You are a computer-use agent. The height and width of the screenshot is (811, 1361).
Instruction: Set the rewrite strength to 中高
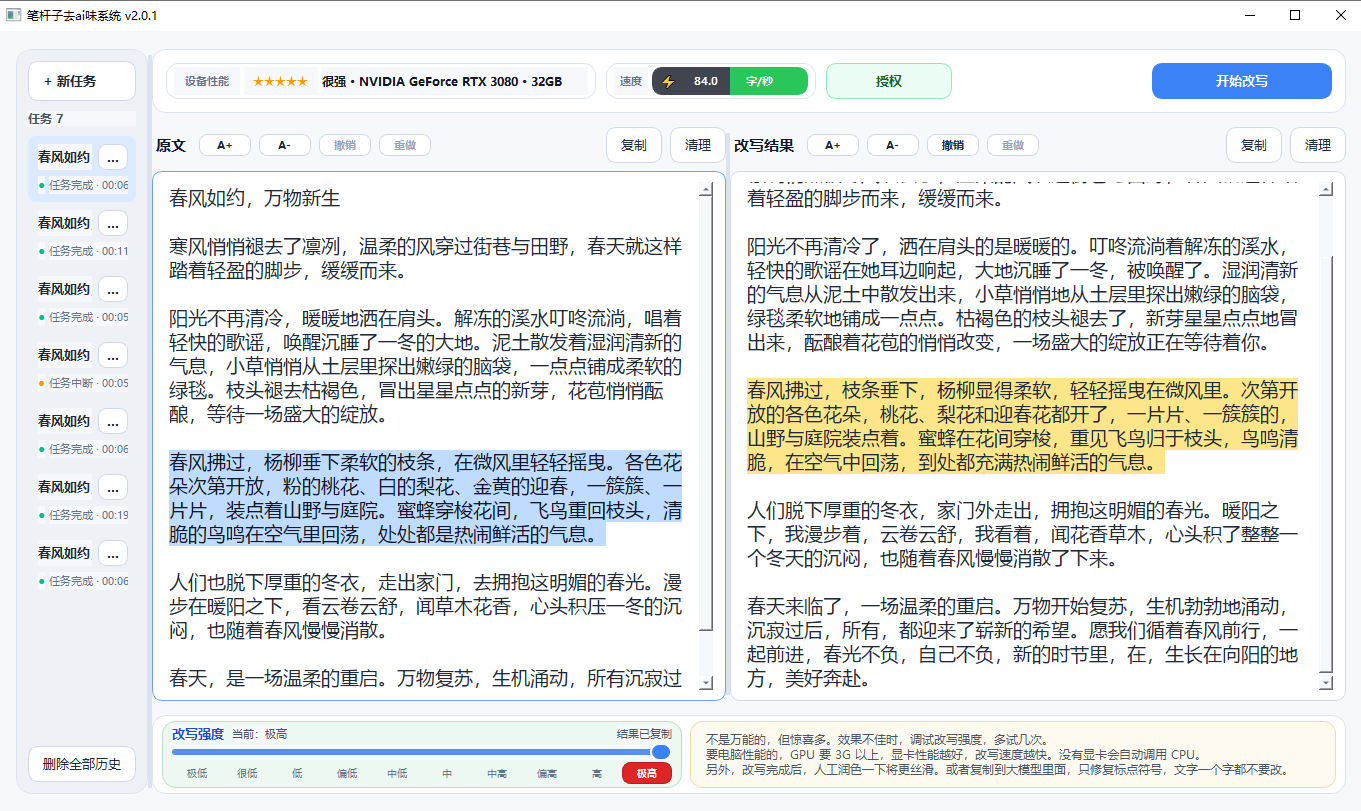[497, 773]
